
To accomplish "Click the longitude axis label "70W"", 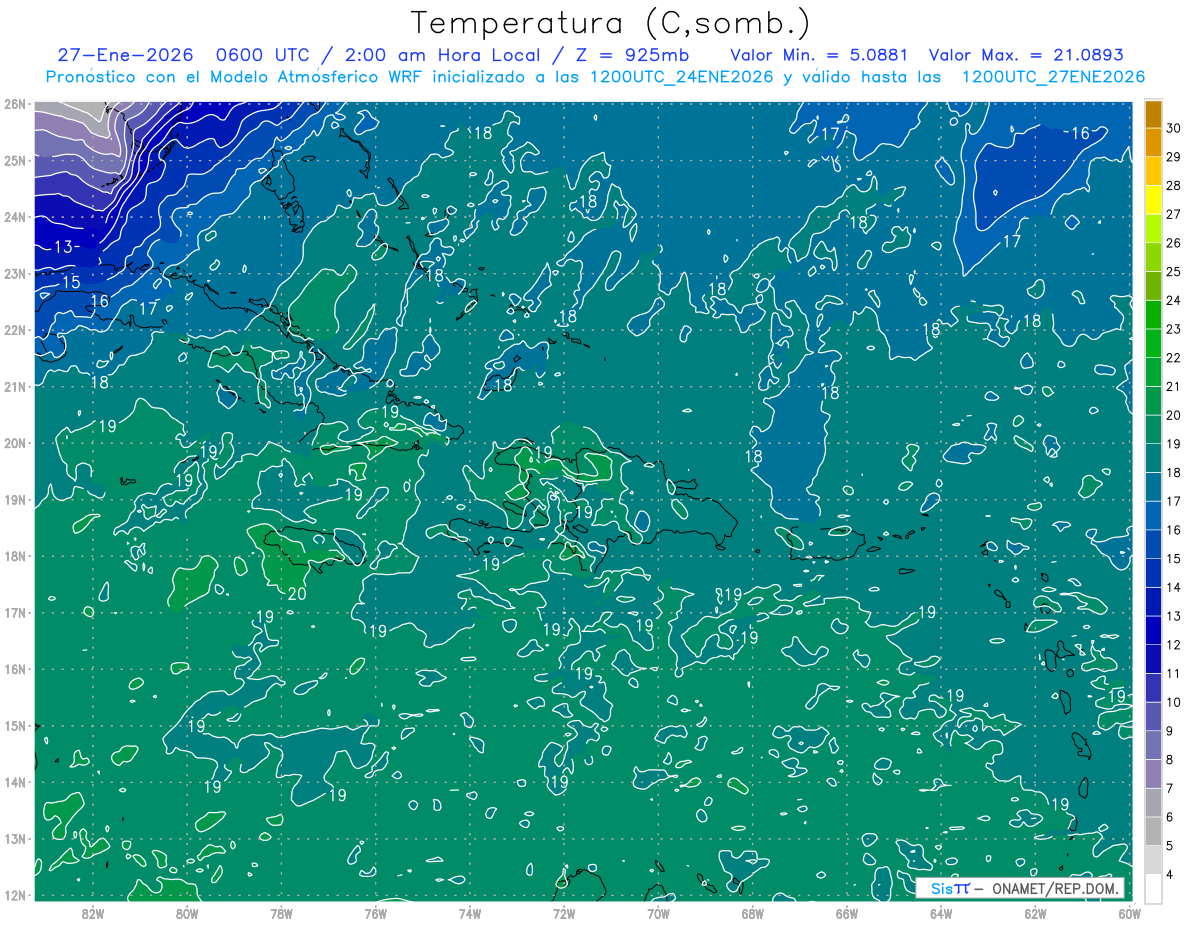I will tap(658, 913).
